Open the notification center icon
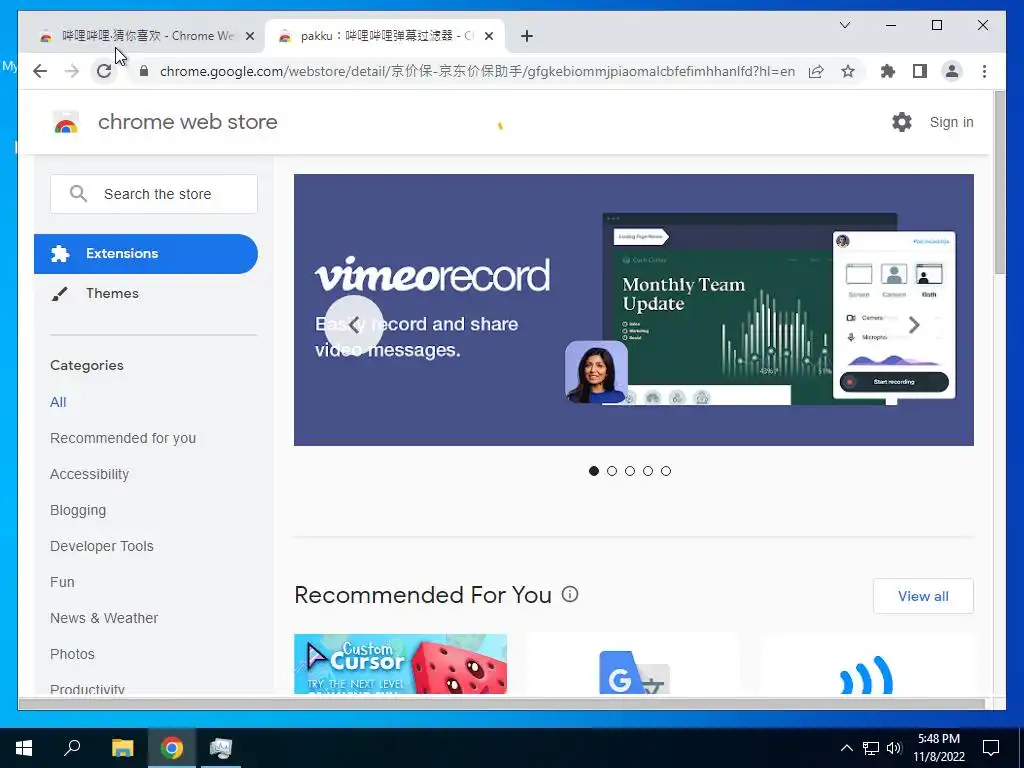The image size is (1024, 768). click(991, 748)
